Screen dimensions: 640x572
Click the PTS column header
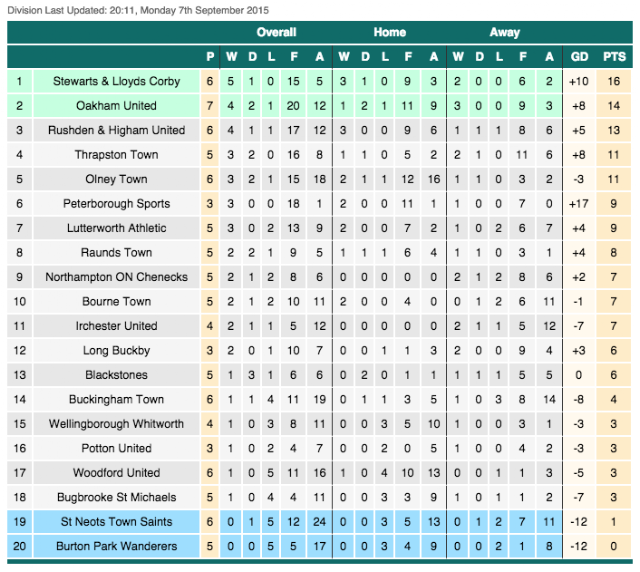pos(614,57)
